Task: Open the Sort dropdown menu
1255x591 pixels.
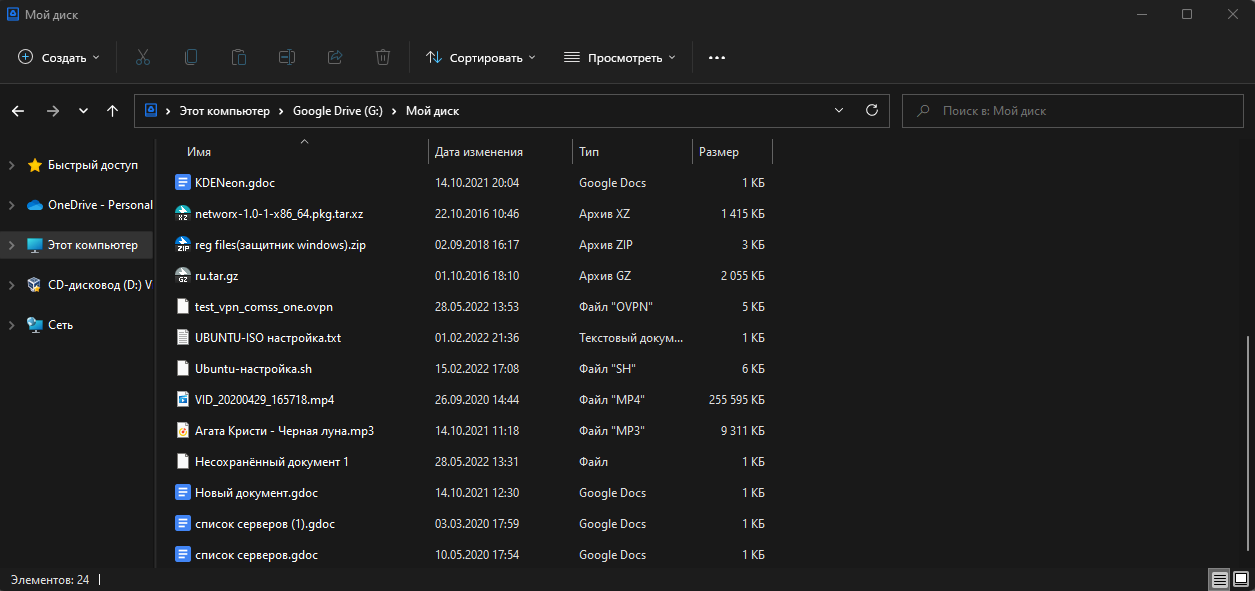Action: [x=481, y=58]
